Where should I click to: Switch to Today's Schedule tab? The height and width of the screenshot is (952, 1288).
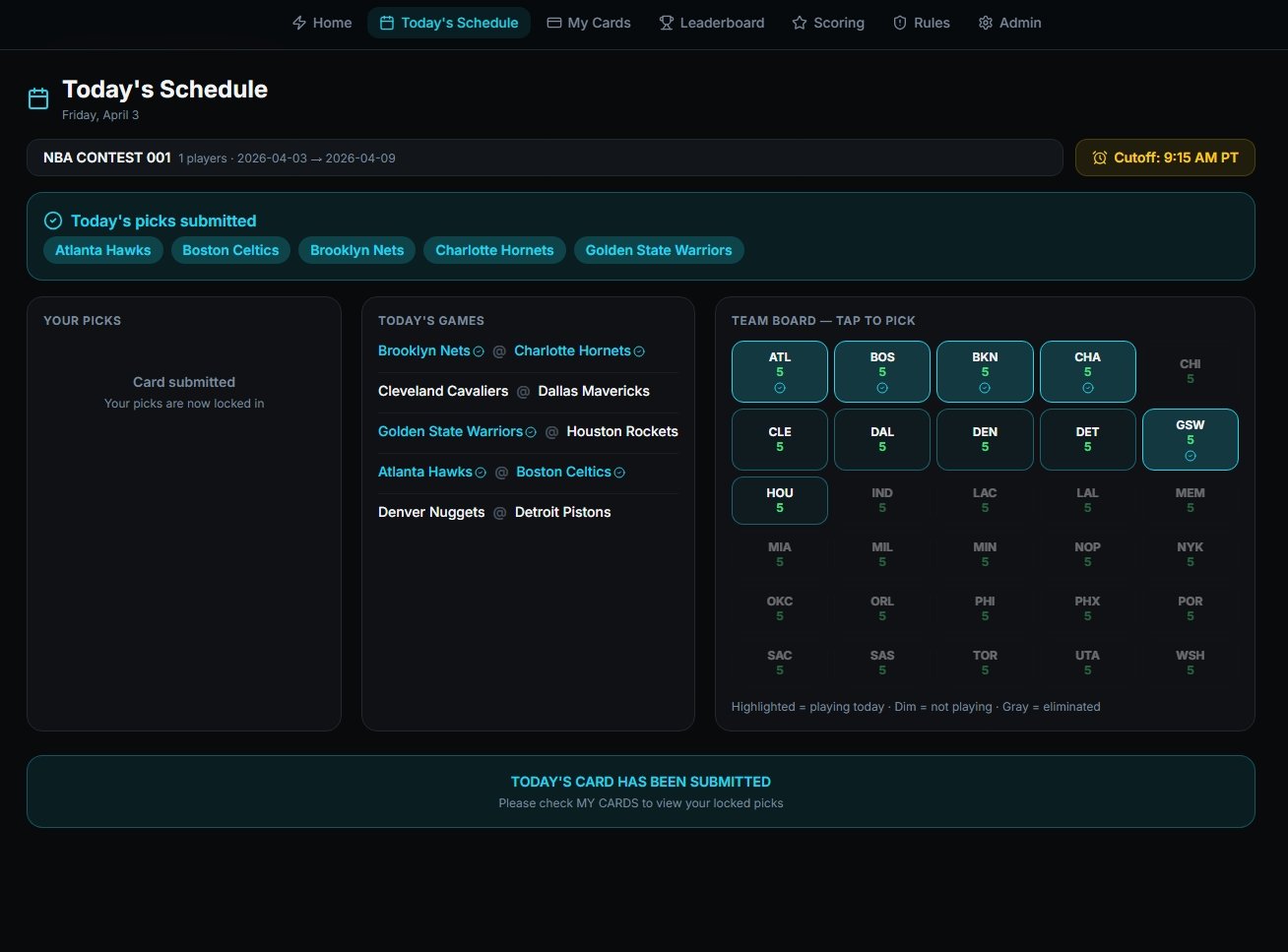449,23
